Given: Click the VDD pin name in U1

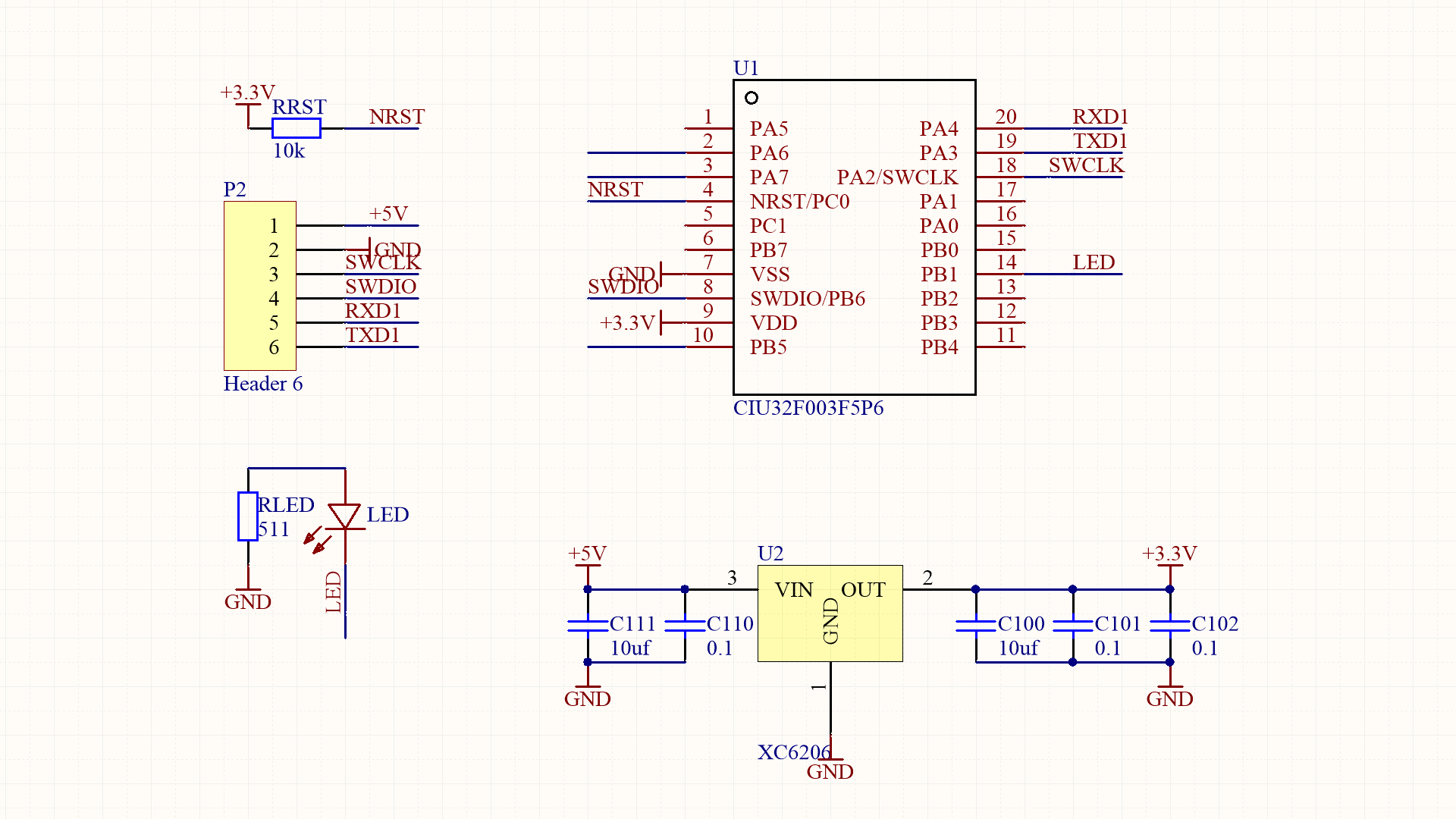Looking at the screenshot, I should (x=773, y=323).
